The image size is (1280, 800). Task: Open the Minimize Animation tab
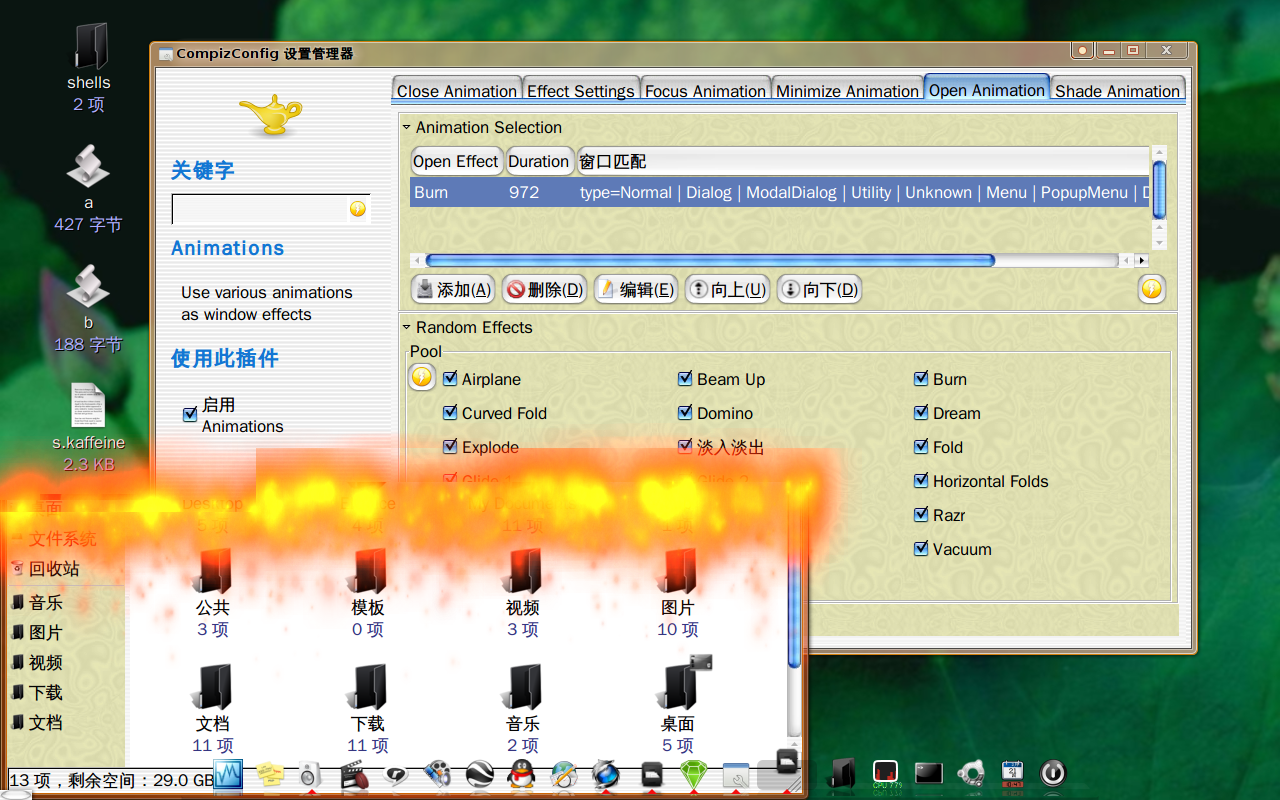847,90
